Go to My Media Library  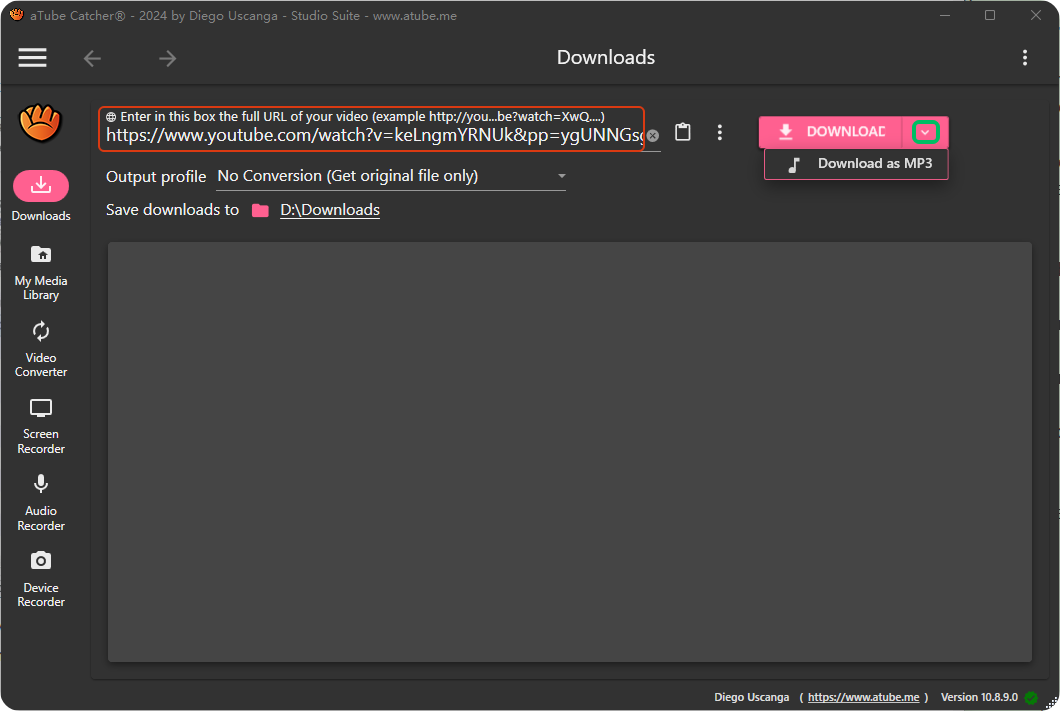[41, 272]
